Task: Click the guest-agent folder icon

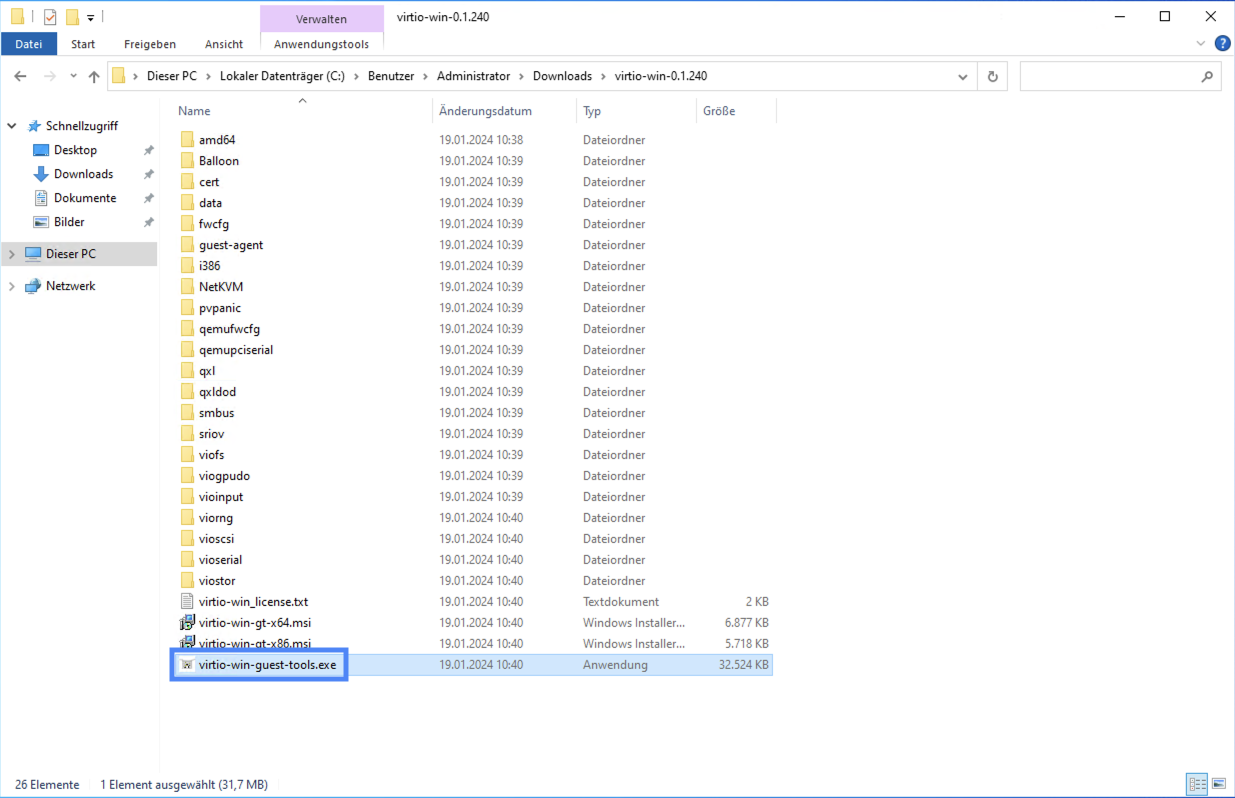Action: click(187, 245)
